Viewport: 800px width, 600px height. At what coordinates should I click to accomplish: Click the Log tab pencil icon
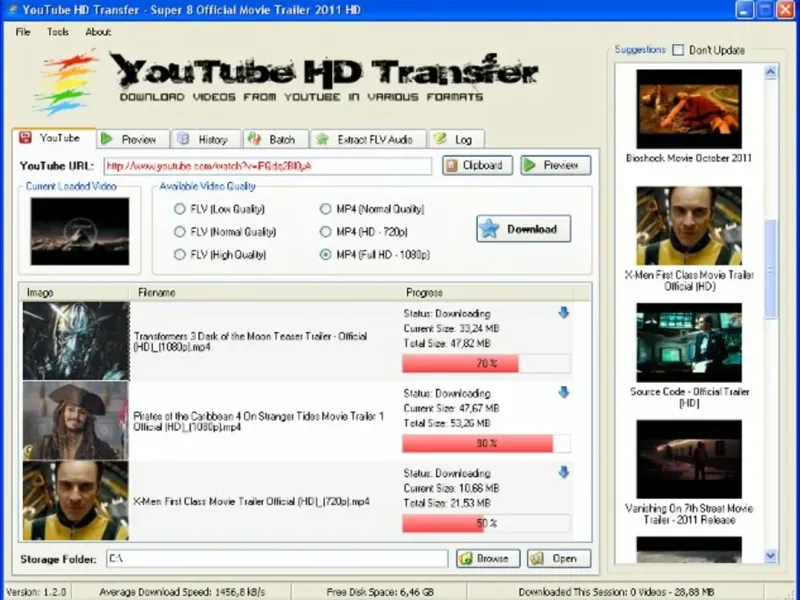tap(439, 139)
